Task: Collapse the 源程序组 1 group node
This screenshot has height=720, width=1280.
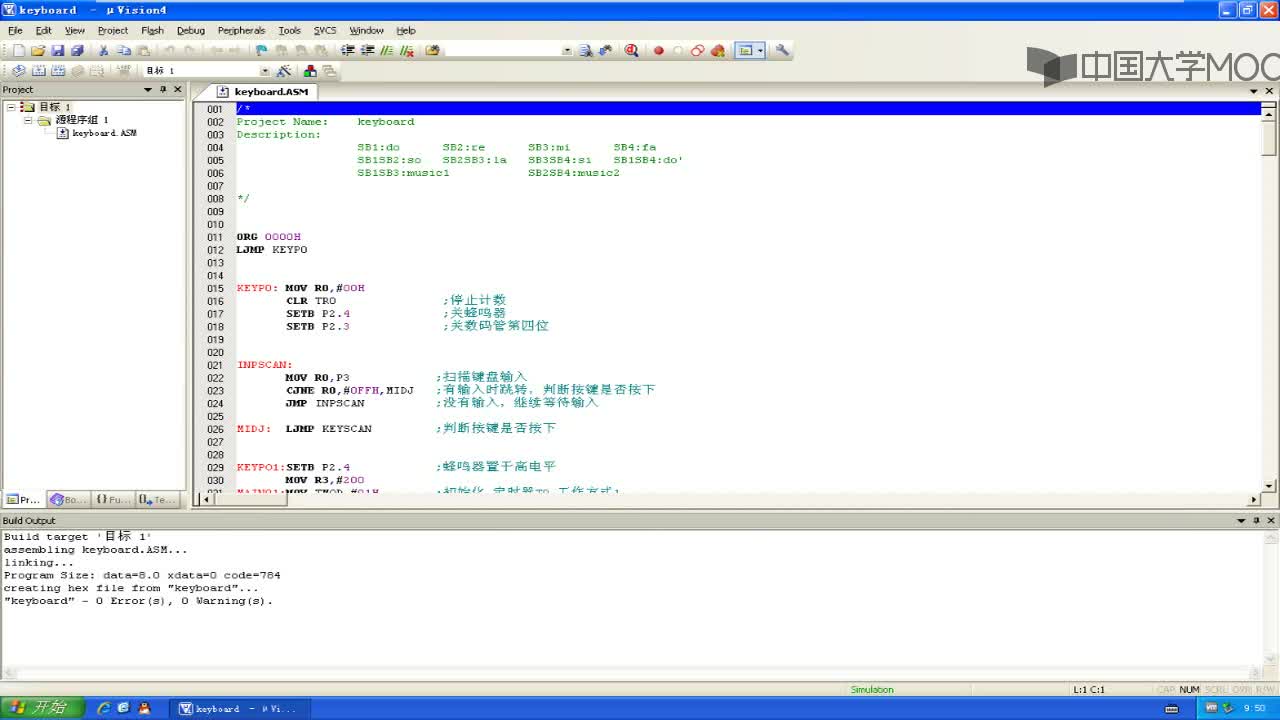Action: click(29, 120)
